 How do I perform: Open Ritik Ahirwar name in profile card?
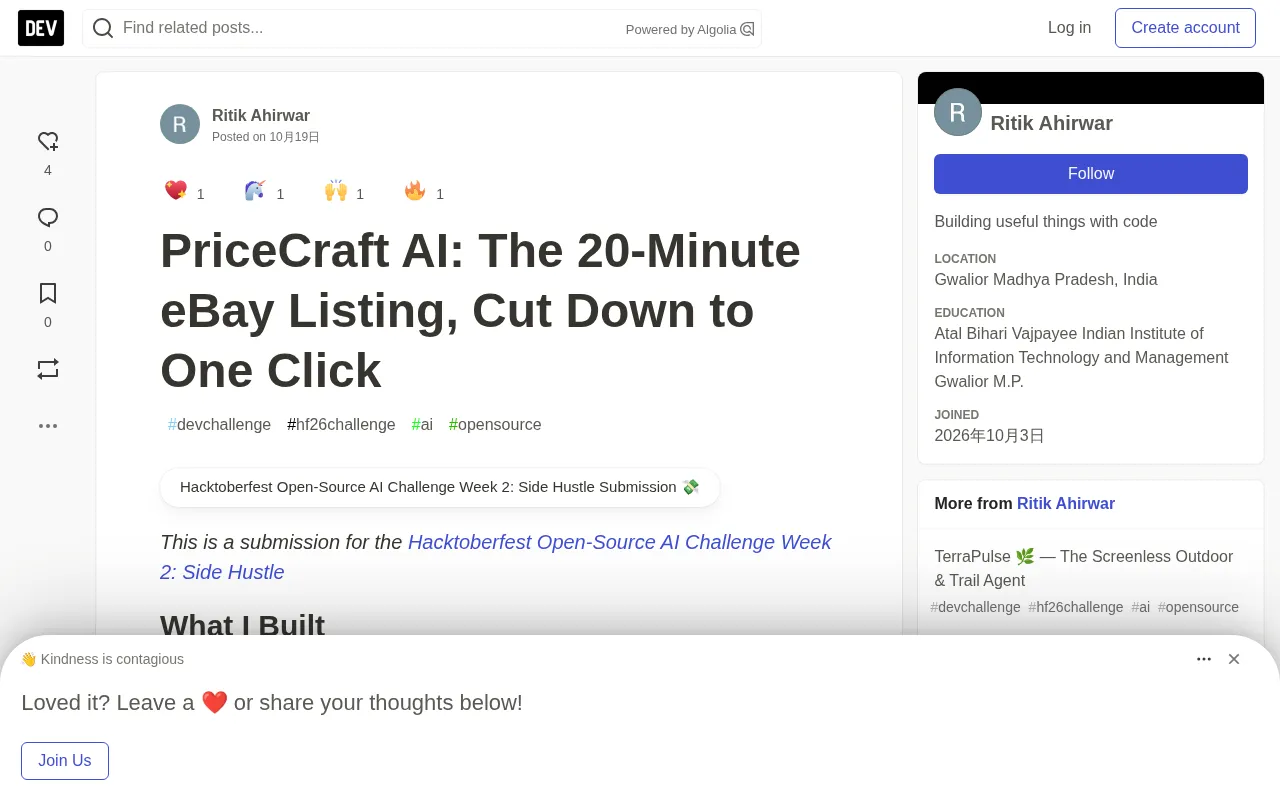tap(1052, 123)
